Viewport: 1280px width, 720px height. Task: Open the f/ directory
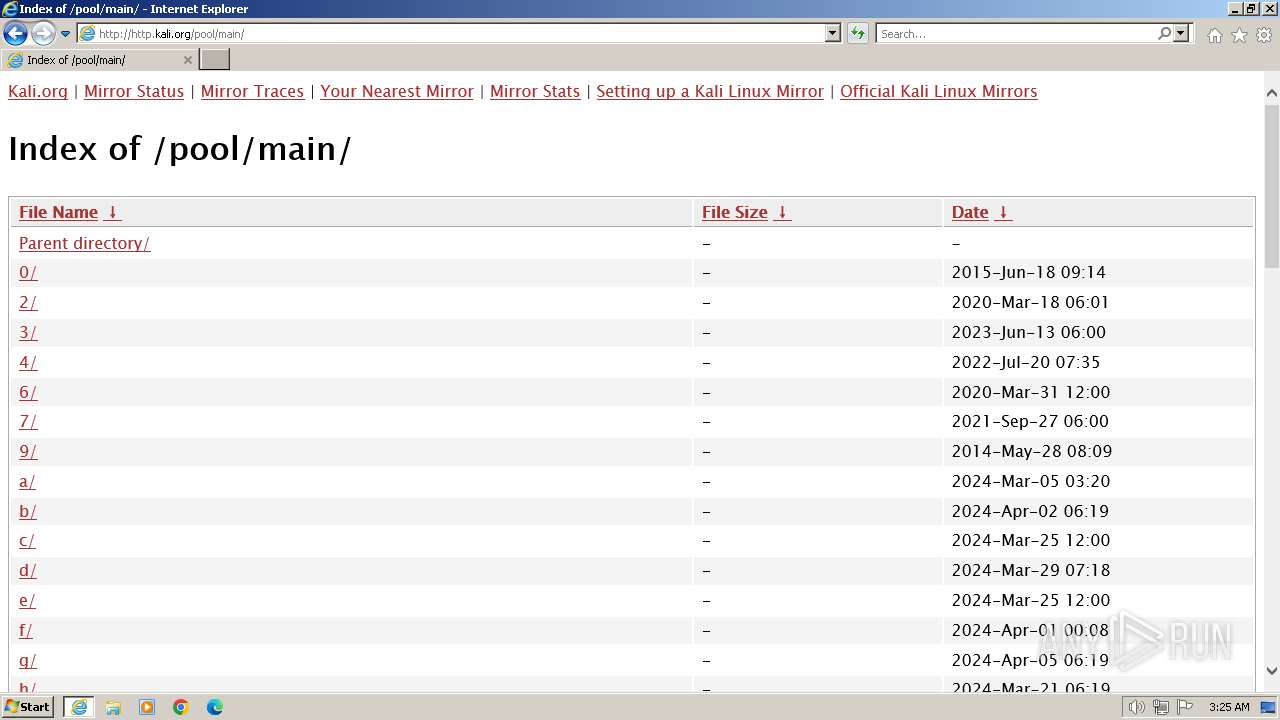click(26, 630)
